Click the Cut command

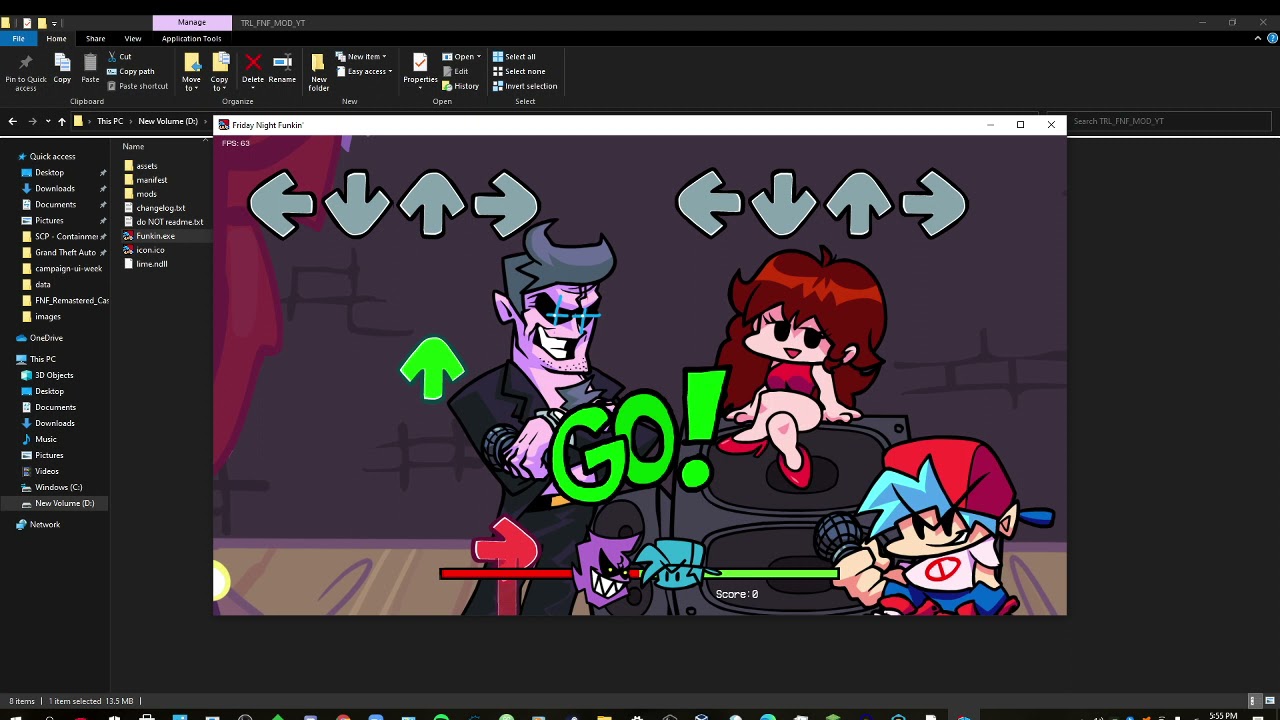[119, 57]
